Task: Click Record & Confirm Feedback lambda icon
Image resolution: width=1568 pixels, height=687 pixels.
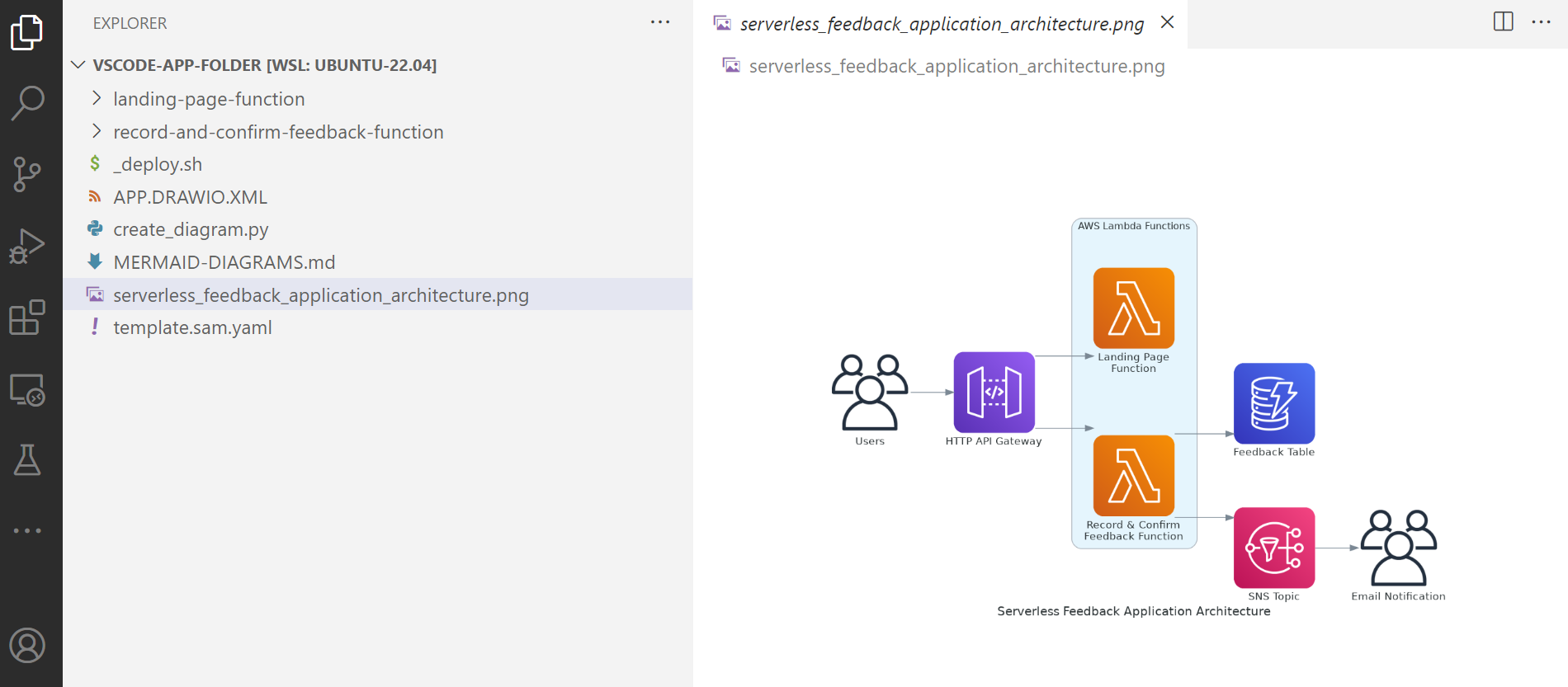Action: [x=1134, y=476]
